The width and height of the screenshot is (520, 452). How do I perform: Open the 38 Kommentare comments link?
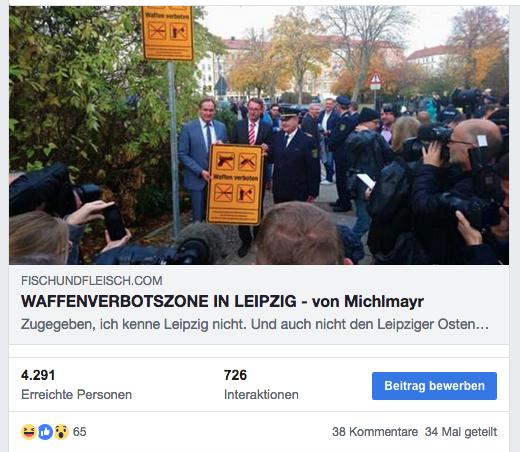coord(375,432)
